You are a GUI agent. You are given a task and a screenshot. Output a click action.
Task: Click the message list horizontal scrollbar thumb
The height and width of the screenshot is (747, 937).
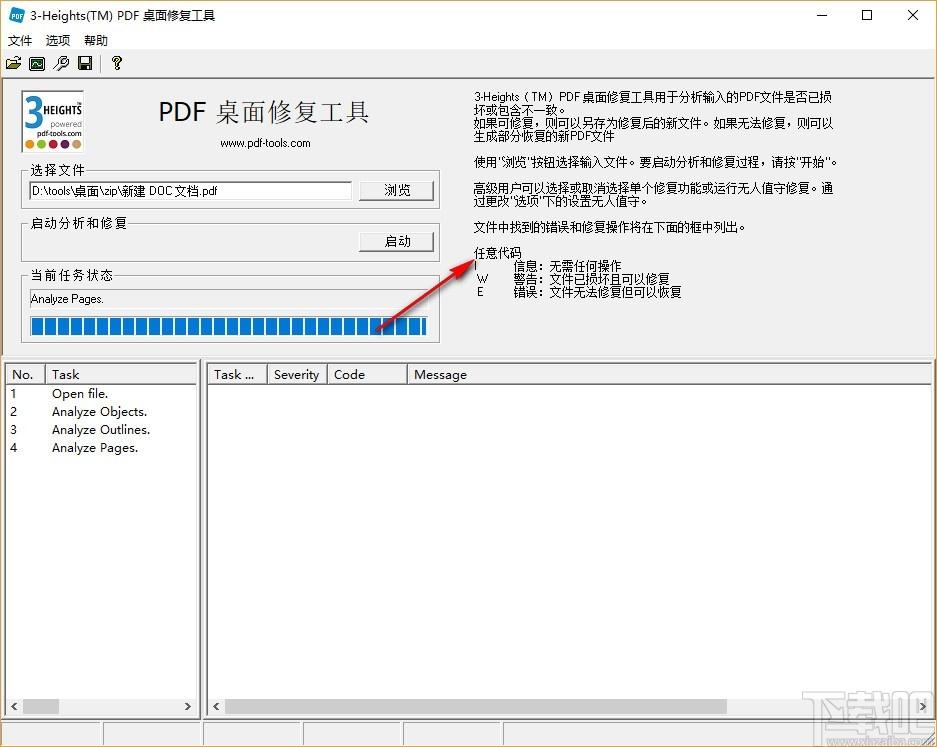click(476, 706)
